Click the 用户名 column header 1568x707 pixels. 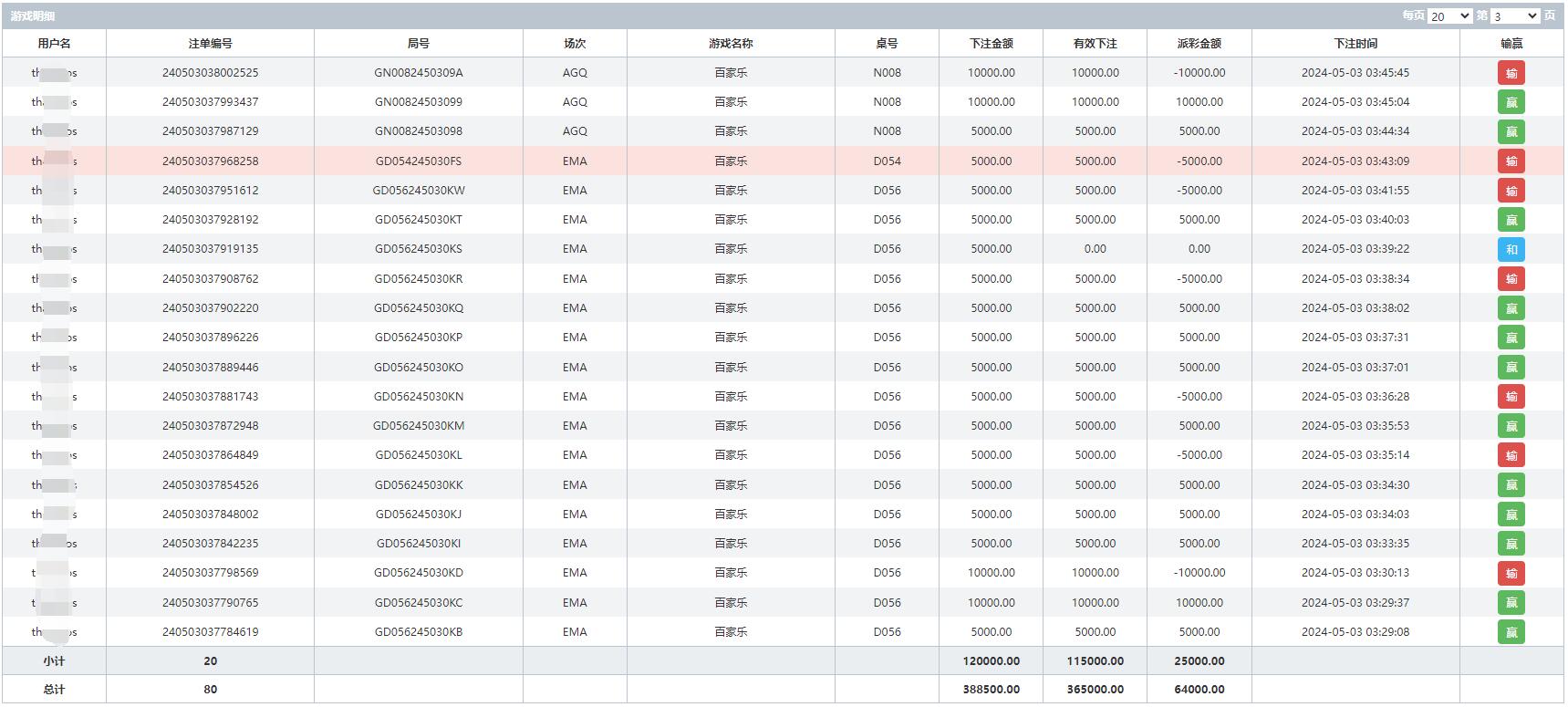[x=54, y=43]
